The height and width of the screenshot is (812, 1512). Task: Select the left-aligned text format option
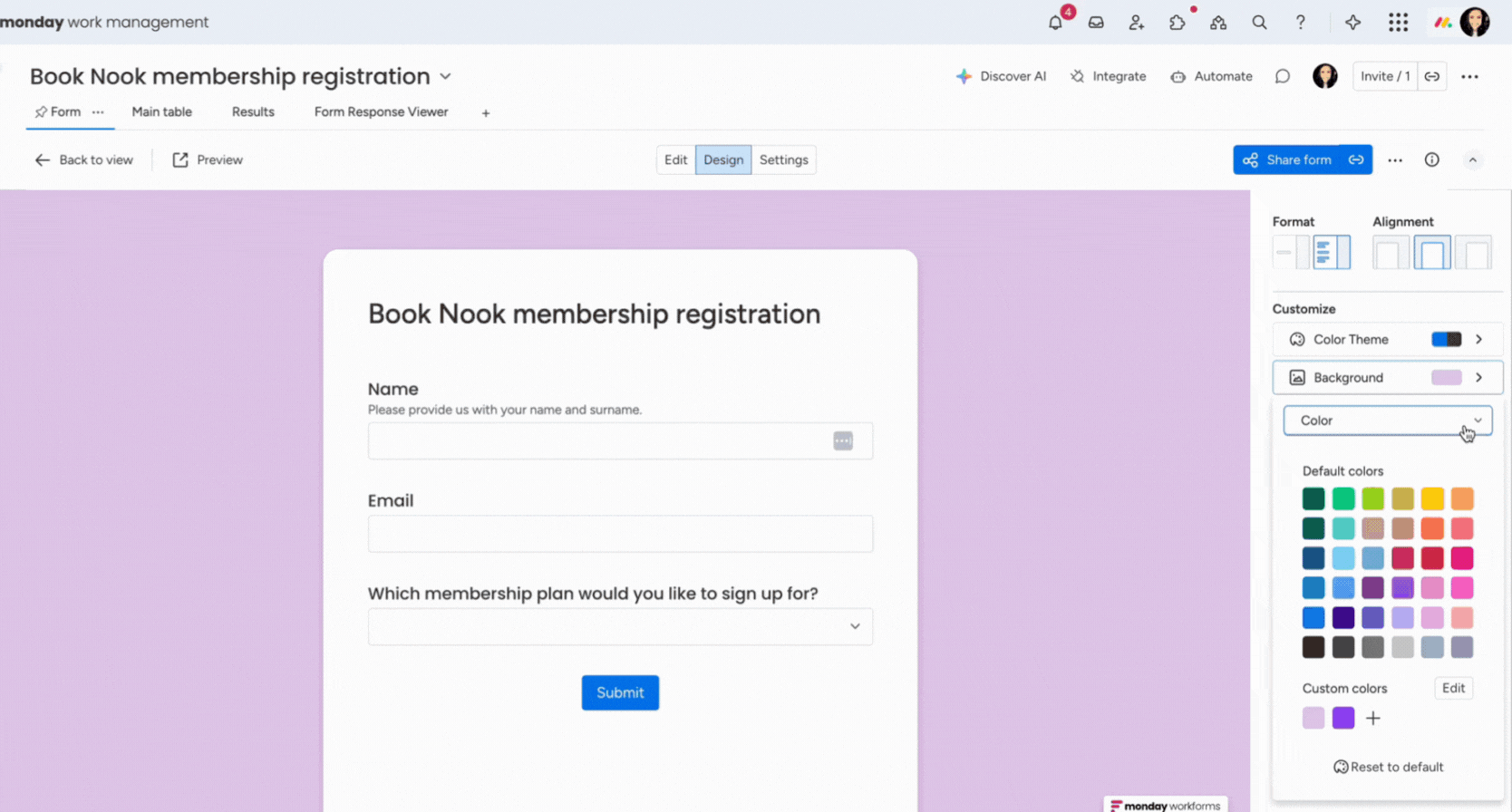click(1332, 252)
